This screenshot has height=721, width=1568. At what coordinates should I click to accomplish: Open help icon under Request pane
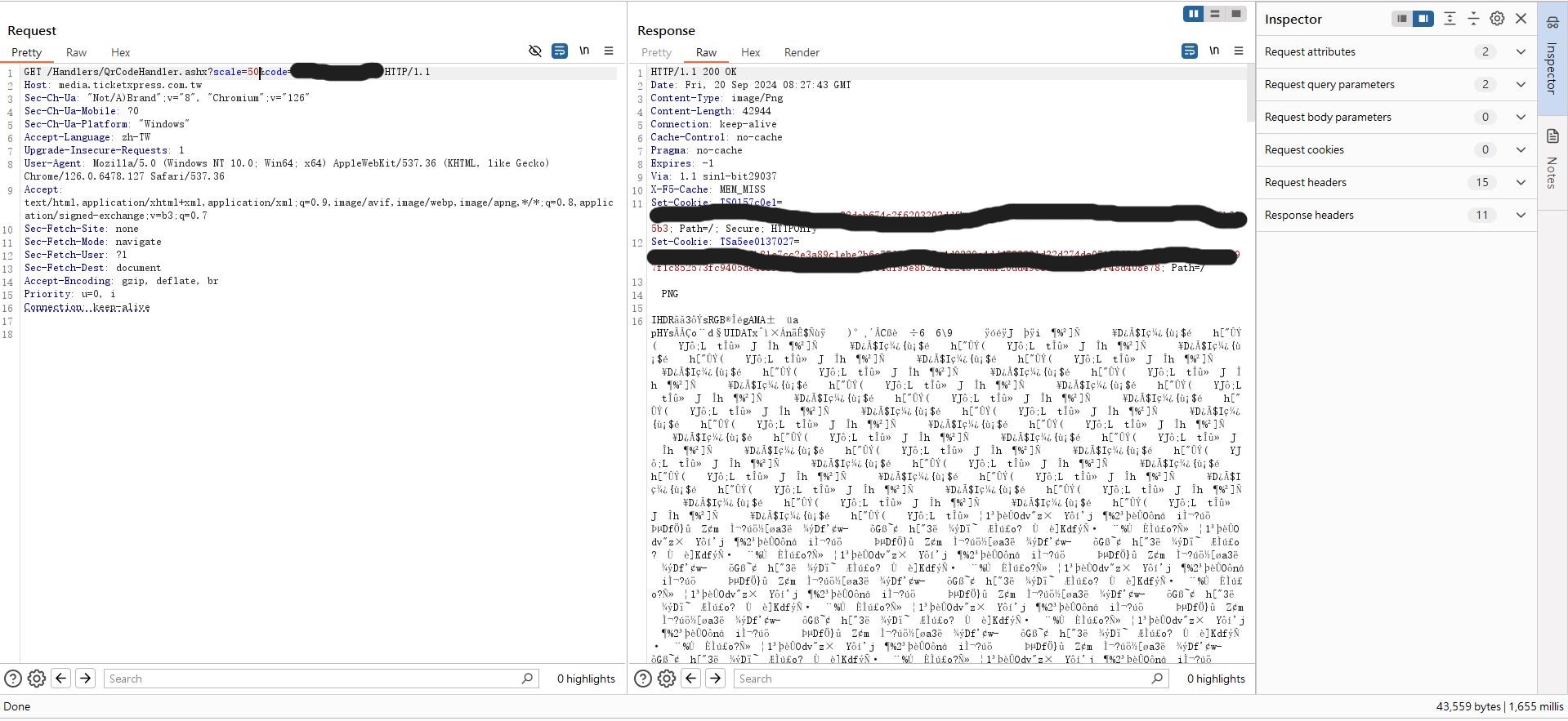click(x=13, y=679)
